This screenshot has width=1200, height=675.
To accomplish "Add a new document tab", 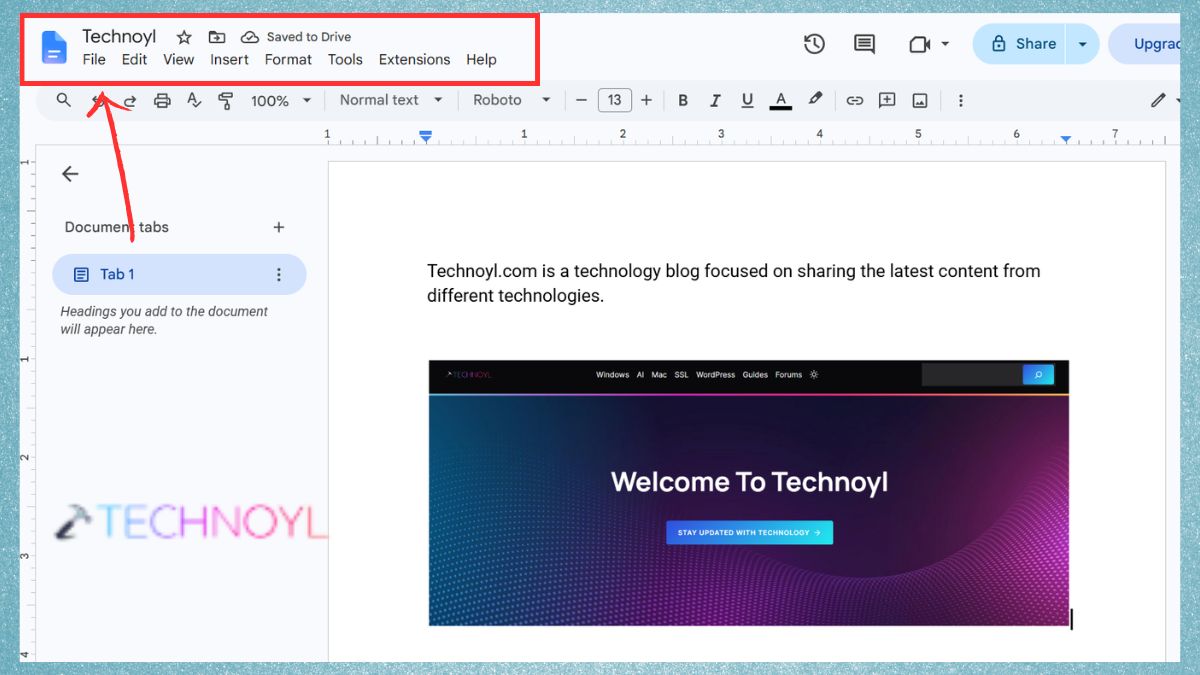I will [279, 227].
